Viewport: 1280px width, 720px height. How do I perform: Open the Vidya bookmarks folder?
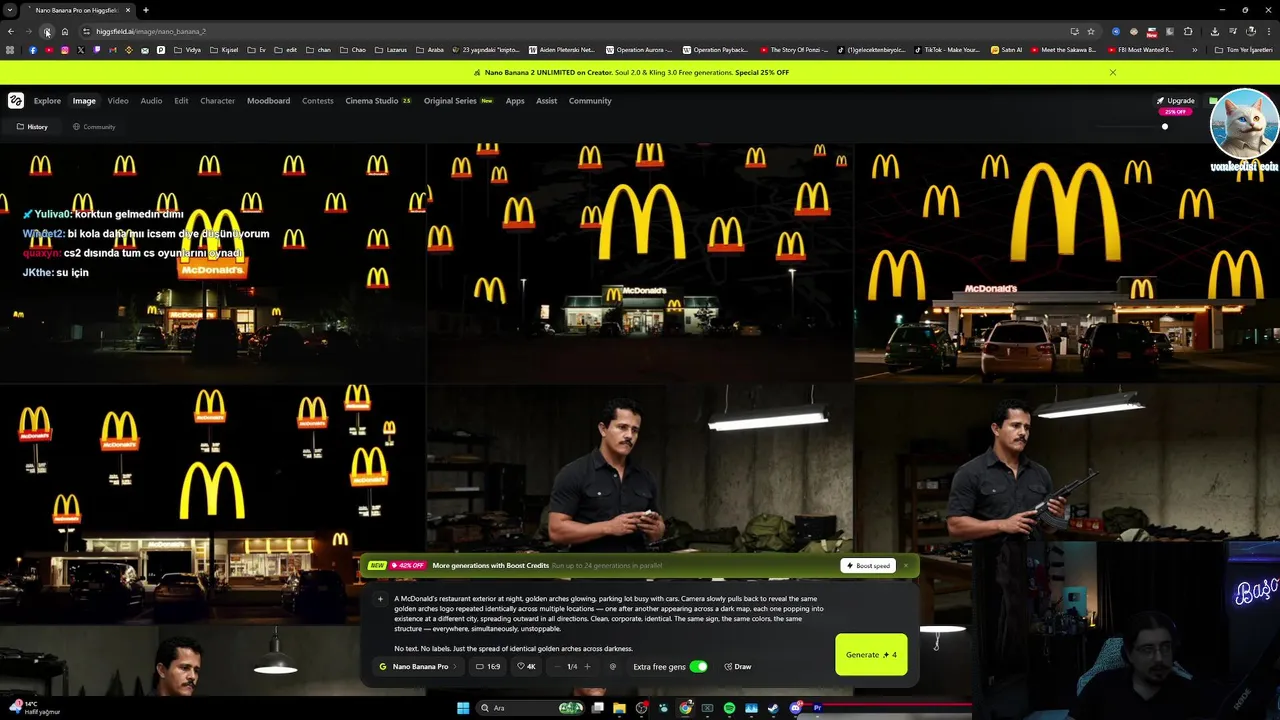click(x=187, y=50)
